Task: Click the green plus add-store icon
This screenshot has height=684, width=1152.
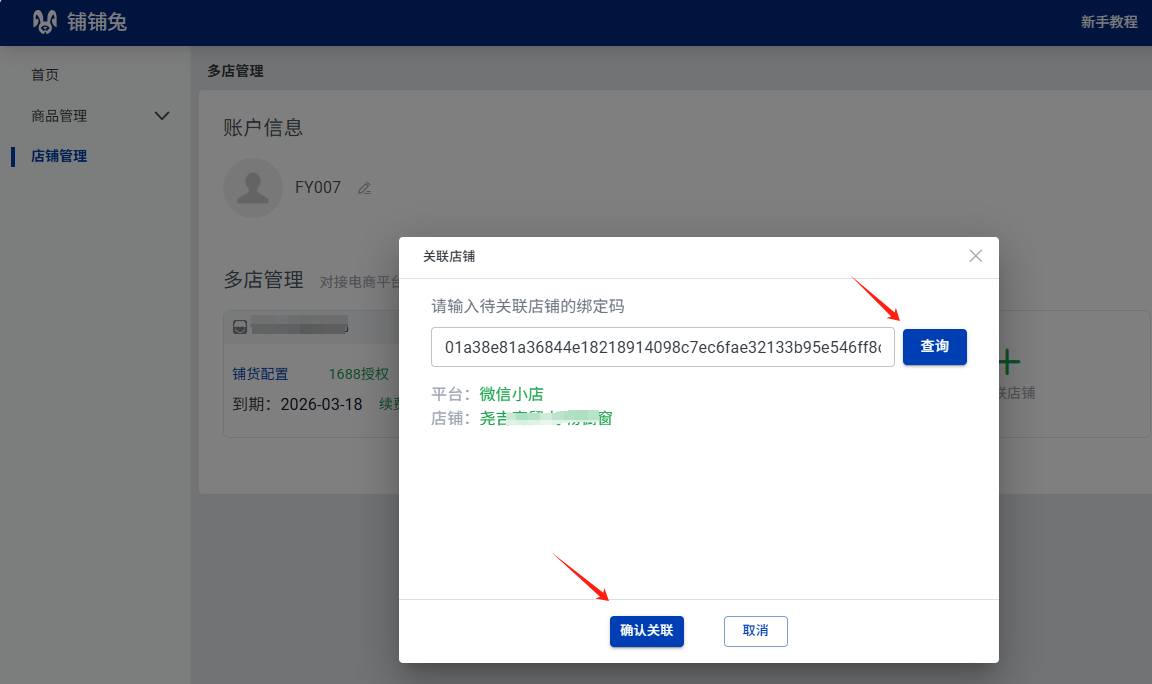Action: click(1008, 361)
